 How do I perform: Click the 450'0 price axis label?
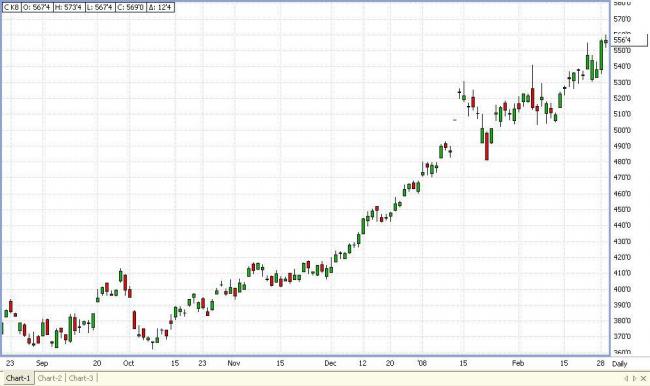[622, 209]
